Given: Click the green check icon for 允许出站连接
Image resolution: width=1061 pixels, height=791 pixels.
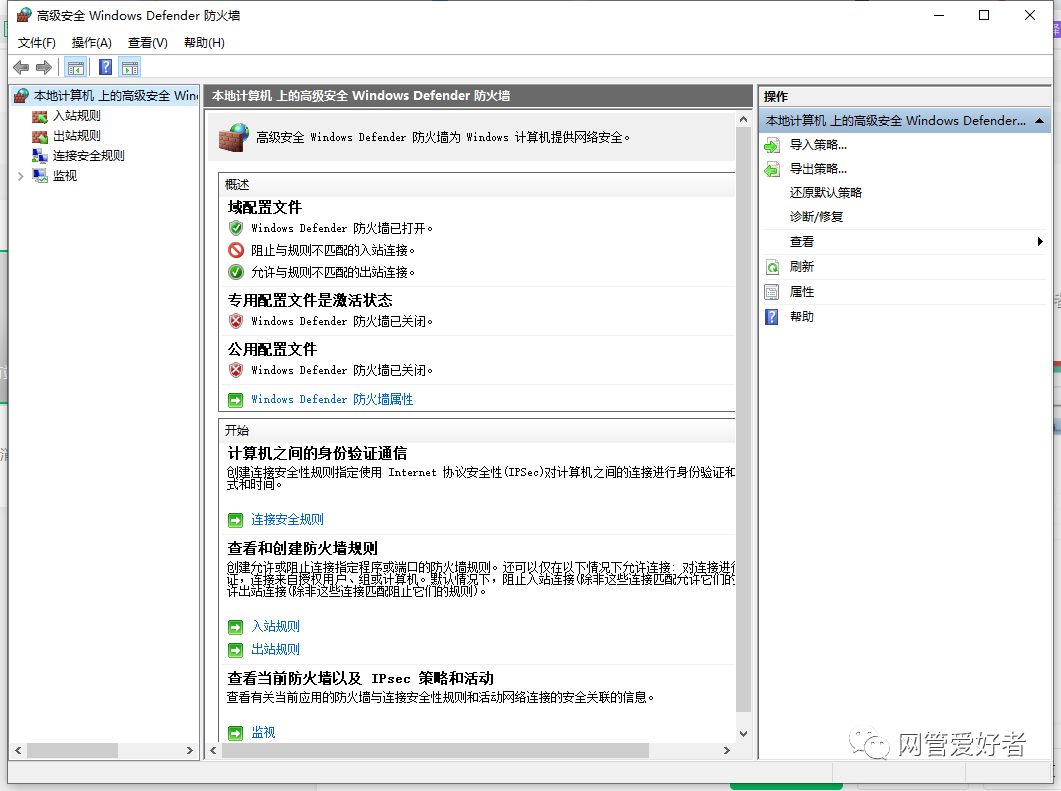Looking at the screenshot, I should pos(235,272).
